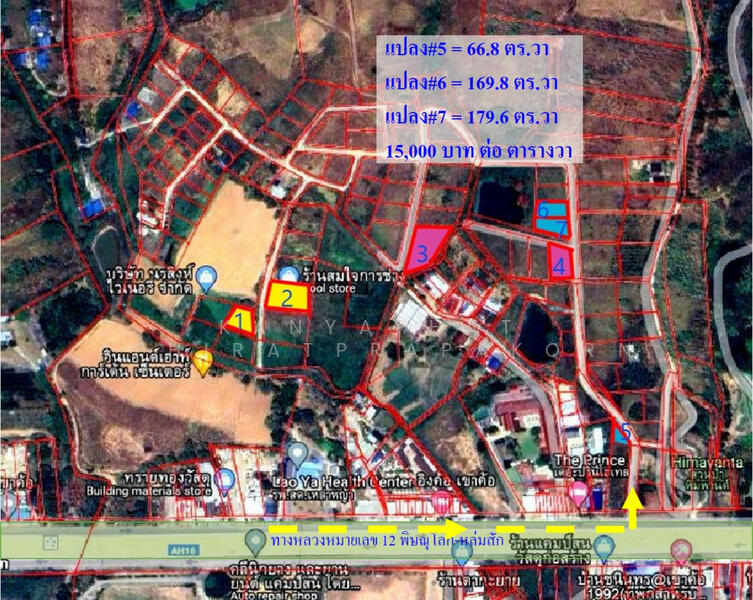Select the magenta plot number 3
753x600 pixels.
[x=423, y=252]
